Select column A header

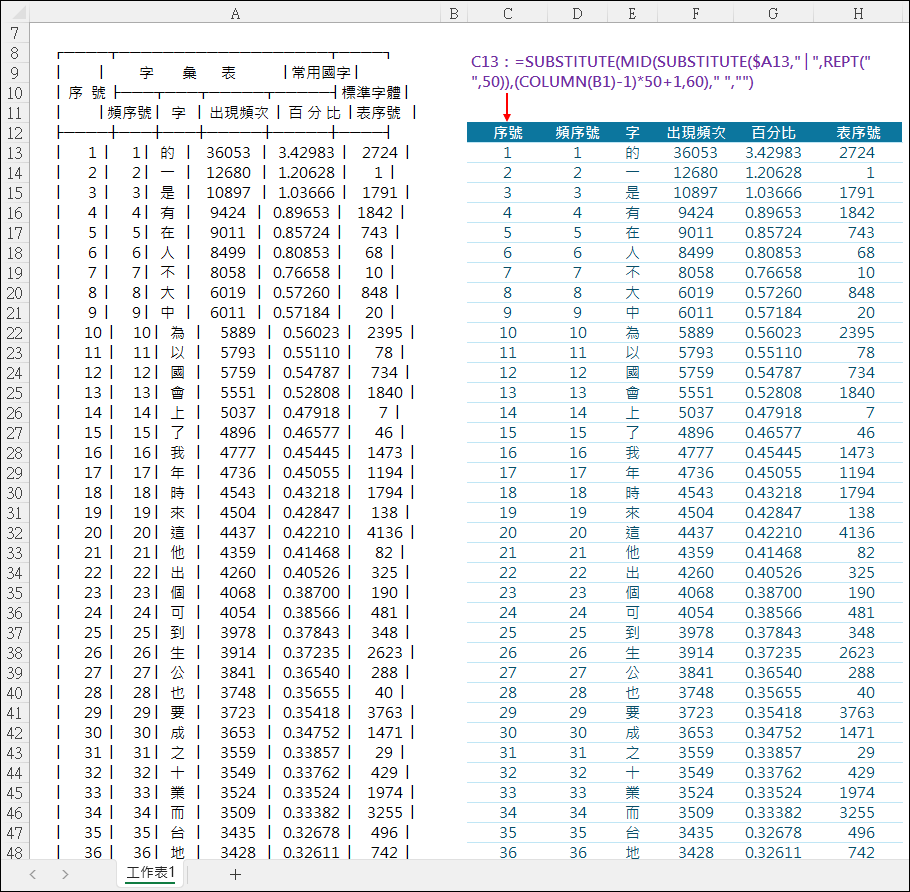tap(235, 13)
